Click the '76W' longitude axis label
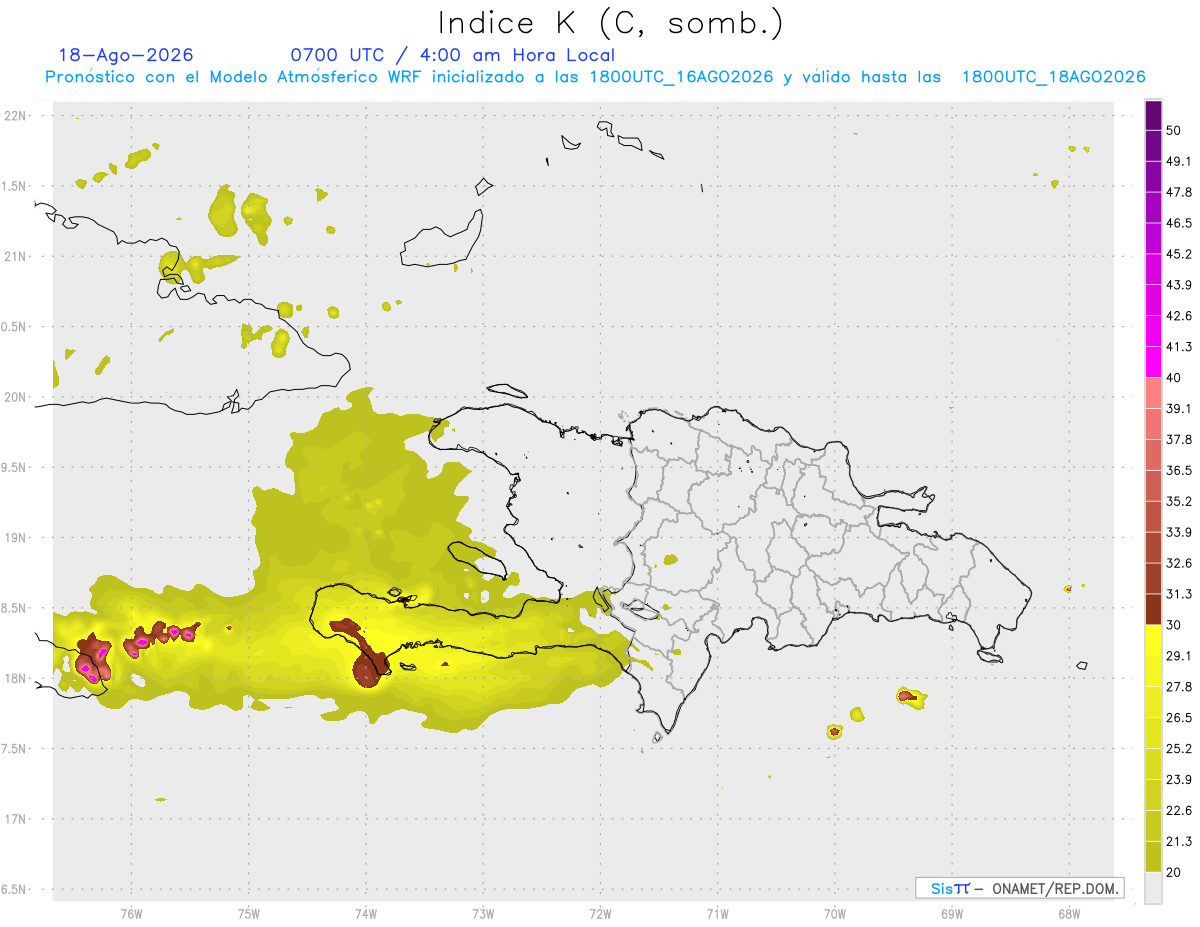Image resolution: width=1200 pixels, height=927 pixels. (x=131, y=914)
